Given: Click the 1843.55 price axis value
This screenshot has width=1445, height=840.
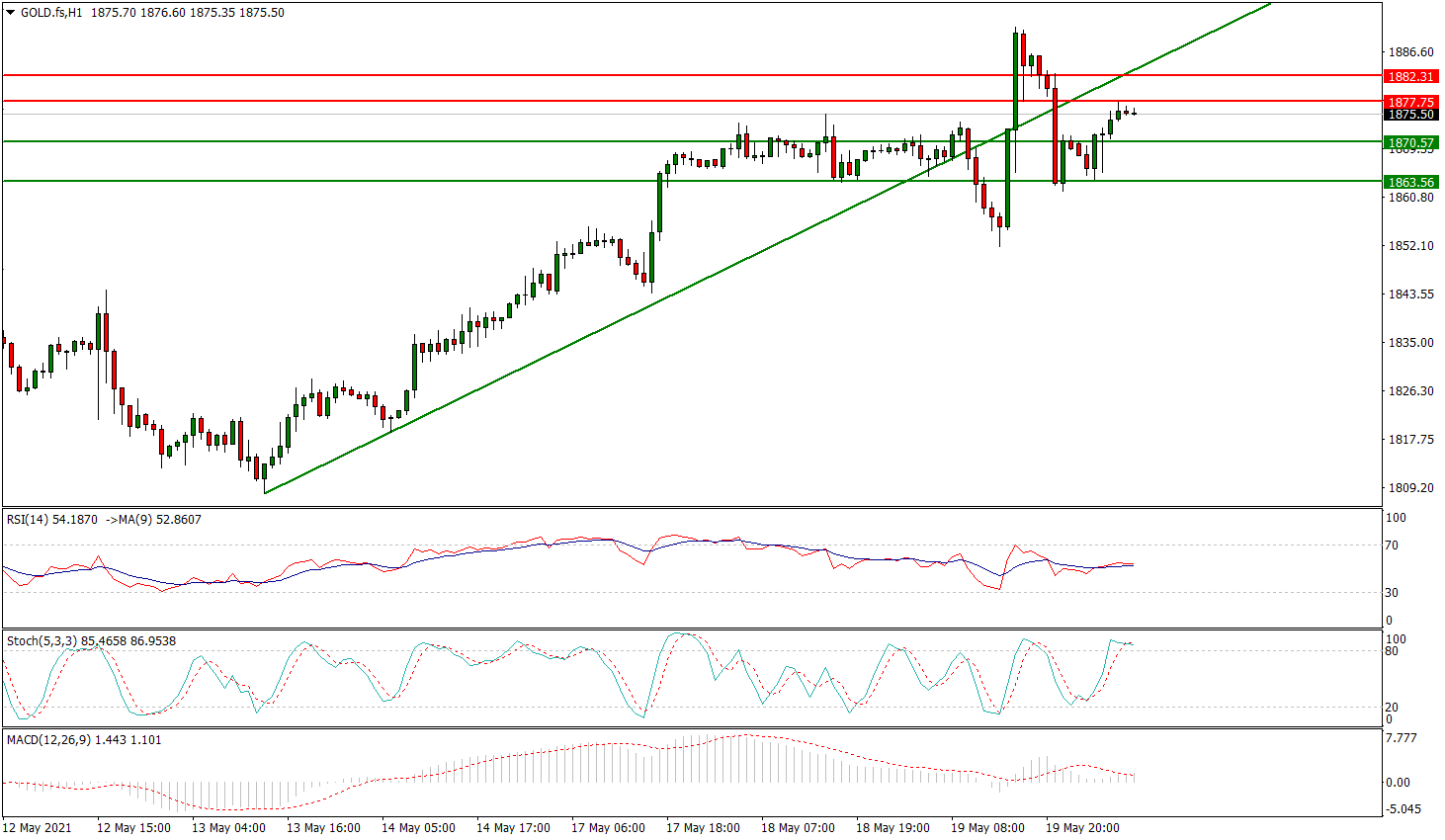Looking at the screenshot, I should (1411, 294).
